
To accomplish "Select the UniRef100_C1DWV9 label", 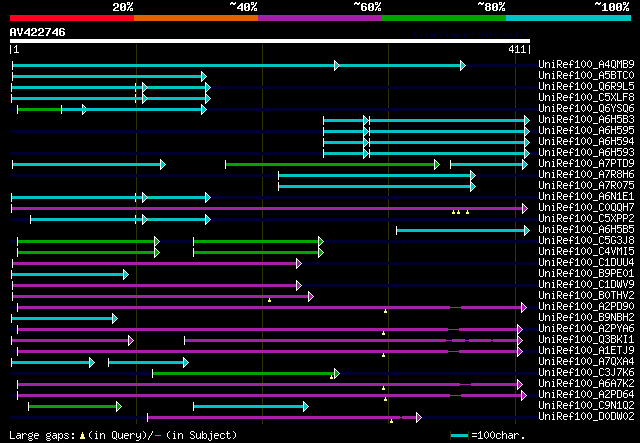I will 586,285.
